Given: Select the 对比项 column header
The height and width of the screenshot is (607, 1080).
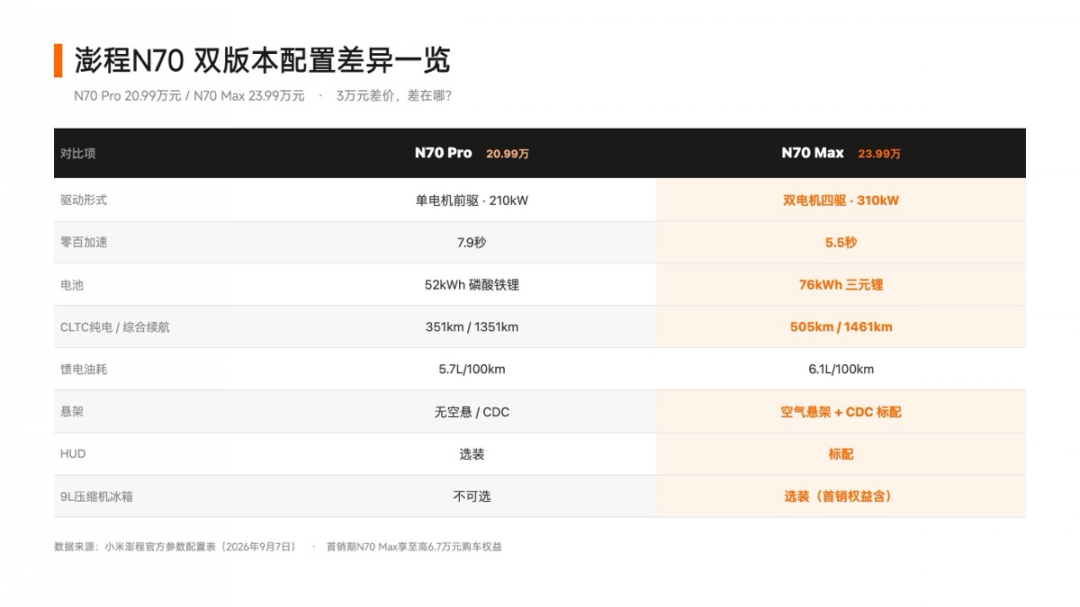Looking at the screenshot, I should click(77, 153).
